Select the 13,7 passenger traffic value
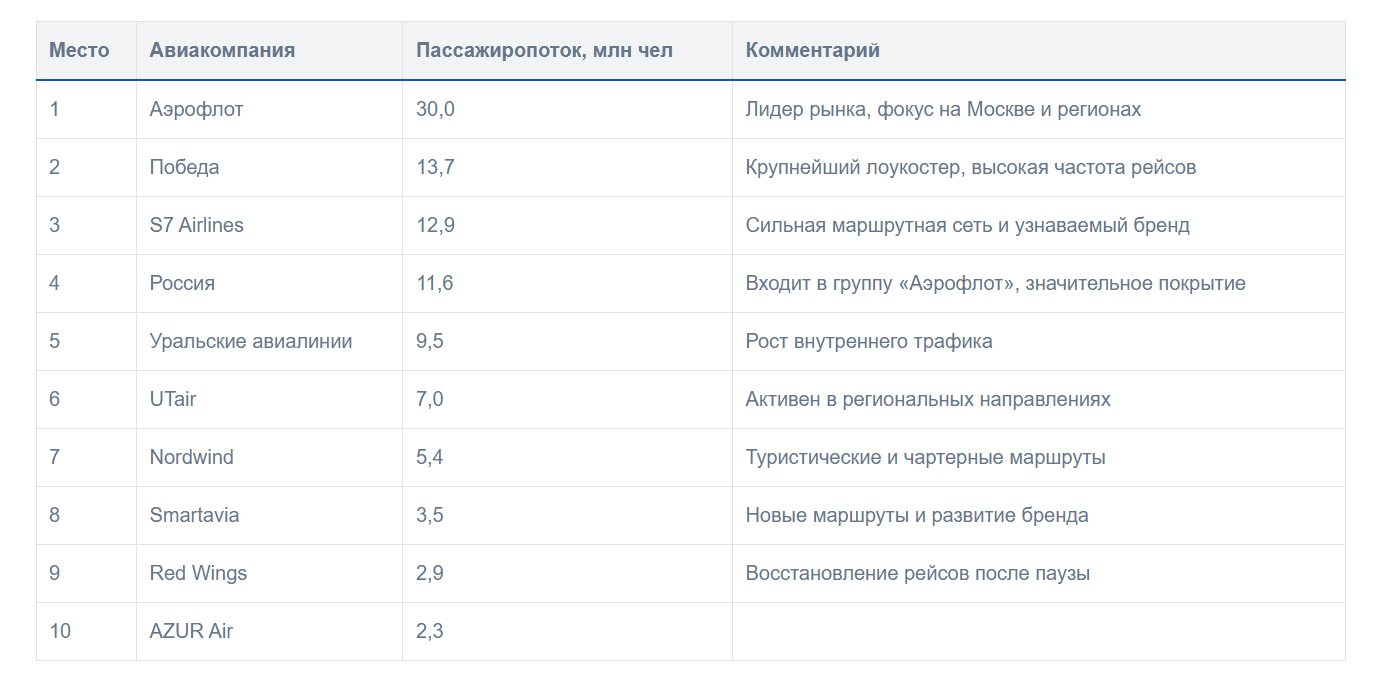Screen dimensions: 1380x687 pyautogui.click(x=435, y=167)
